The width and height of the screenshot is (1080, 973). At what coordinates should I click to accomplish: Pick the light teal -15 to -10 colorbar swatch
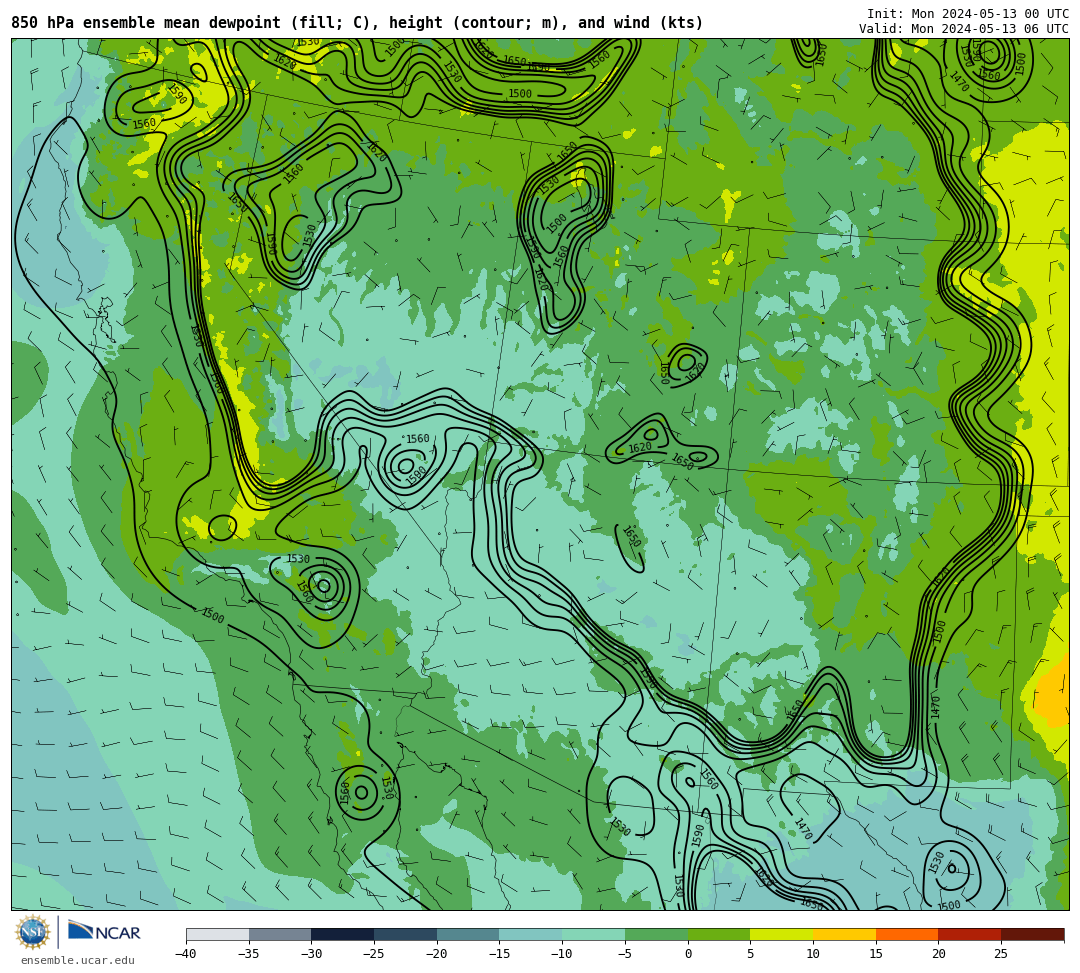point(531,934)
